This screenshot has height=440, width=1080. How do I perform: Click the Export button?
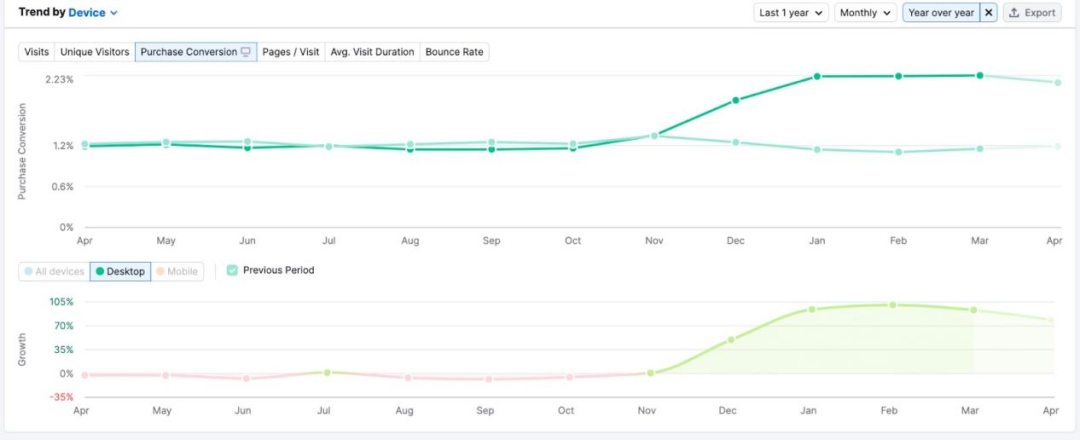[1032, 13]
